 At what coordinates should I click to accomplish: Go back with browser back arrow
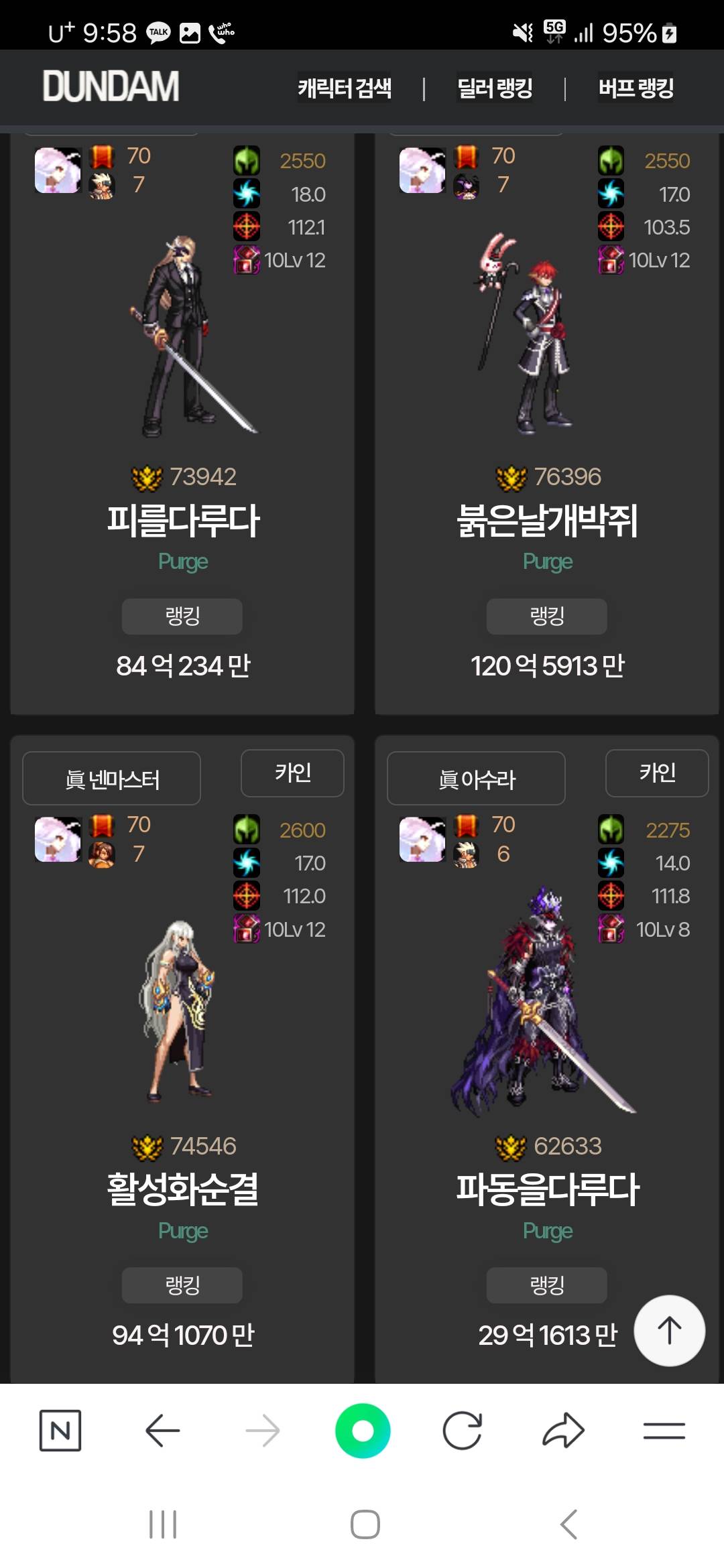click(x=162, y=1431)
